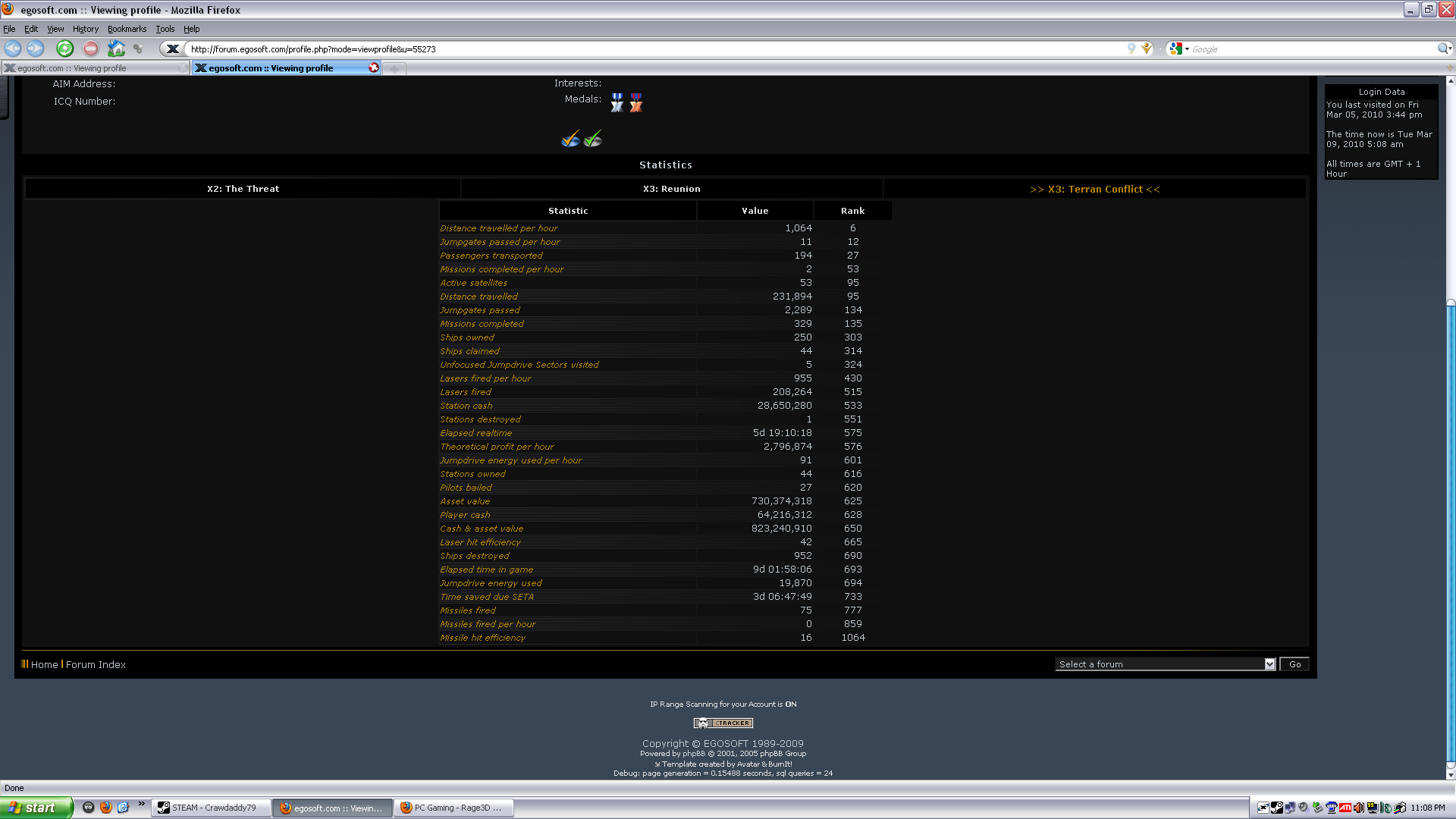Go to the Home page icon
This screenshot has height=819, width=1456.
[116, 49]
